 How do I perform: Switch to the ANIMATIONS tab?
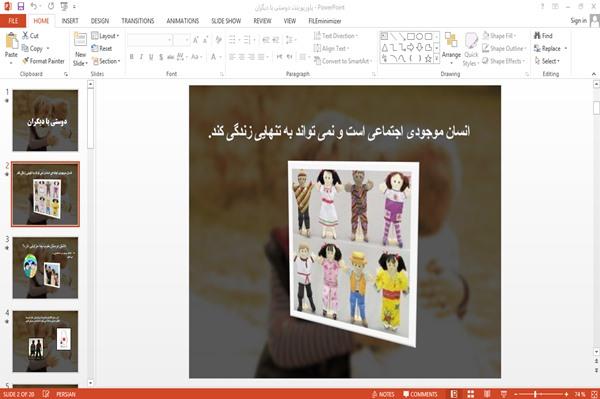point(183,21)
